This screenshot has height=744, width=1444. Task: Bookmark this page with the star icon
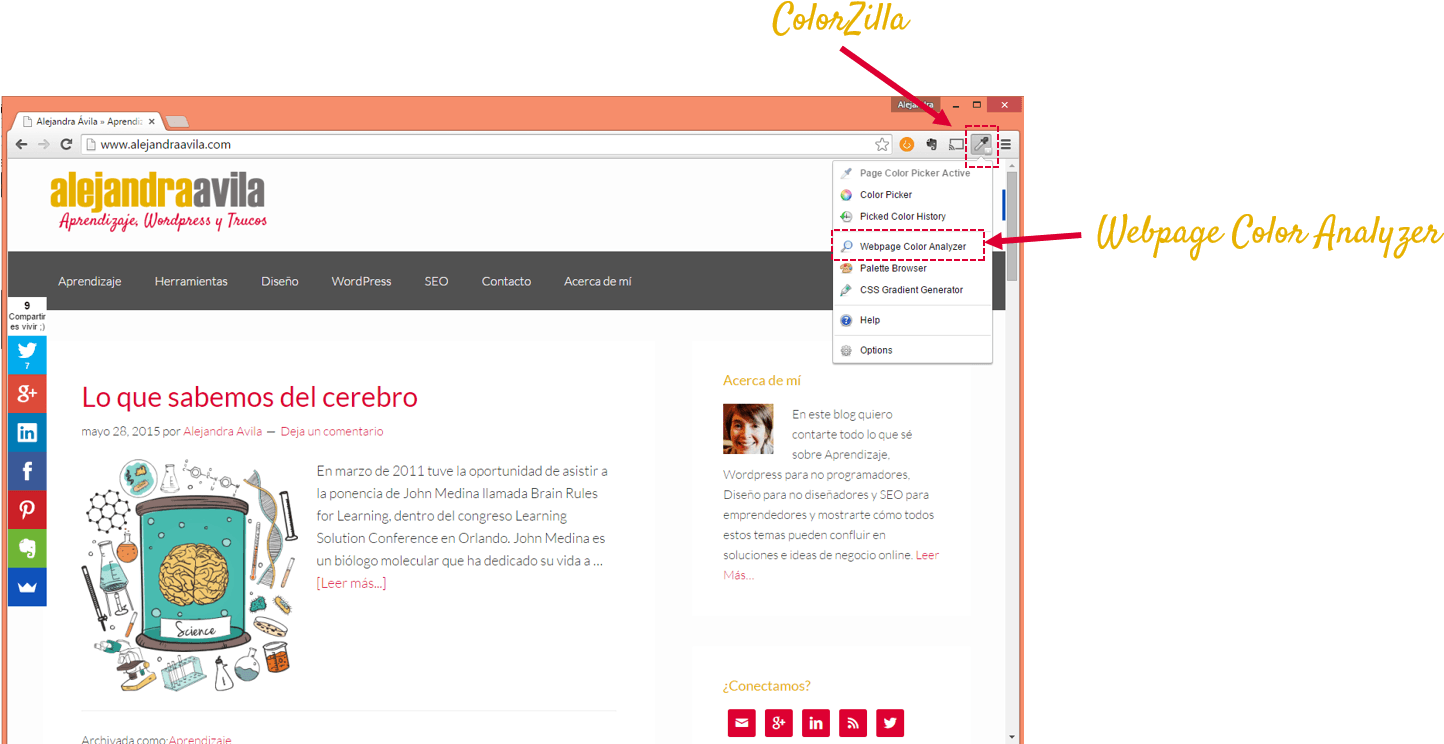(882, 144)
